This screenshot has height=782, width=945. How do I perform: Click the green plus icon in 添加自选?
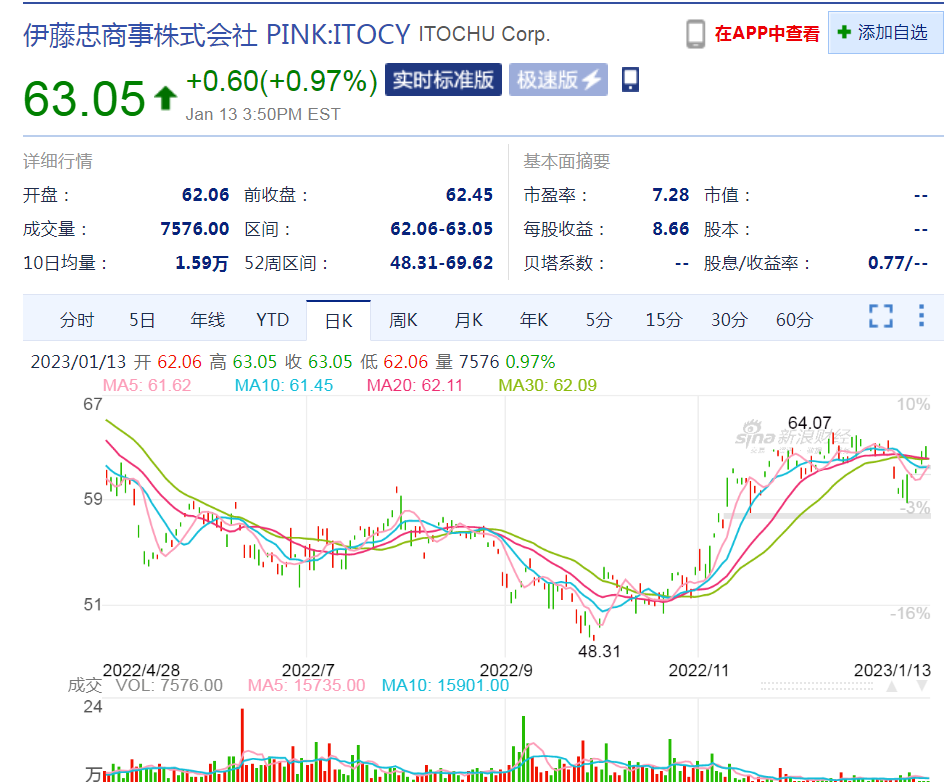coord(844,32)
